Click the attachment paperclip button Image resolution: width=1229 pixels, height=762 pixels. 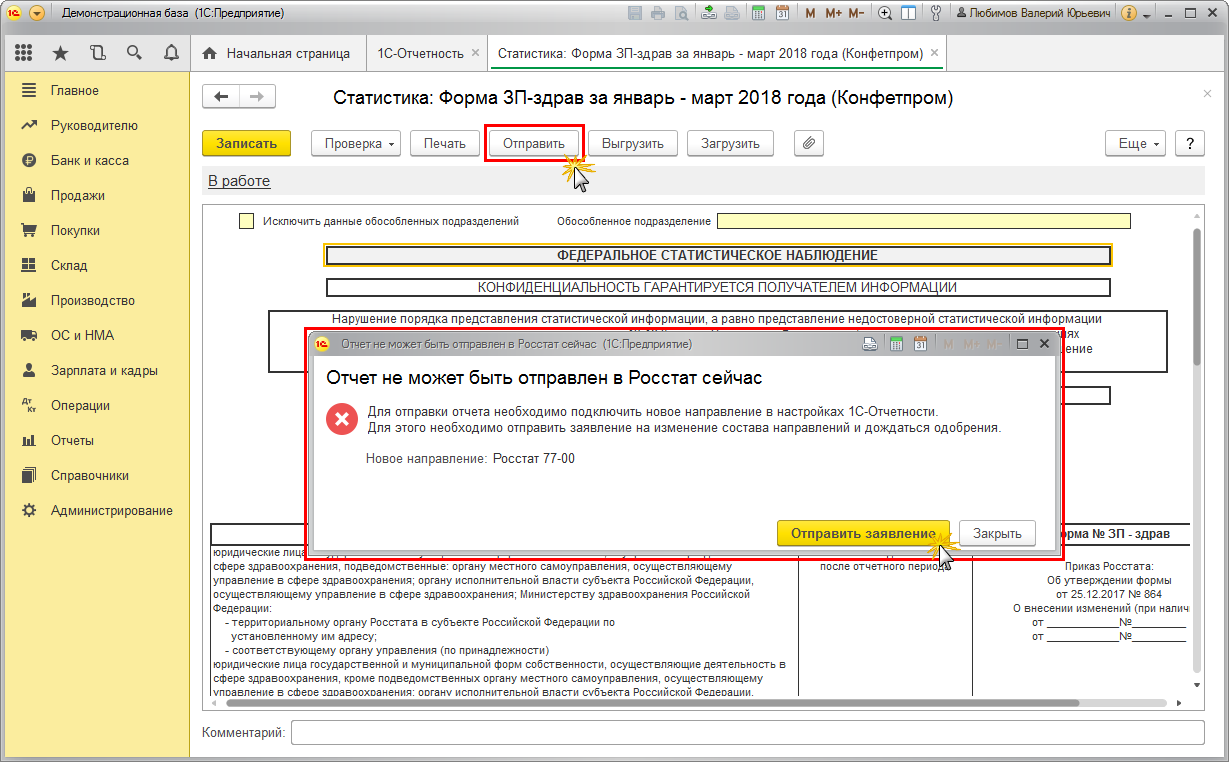(x=809, y=143)
